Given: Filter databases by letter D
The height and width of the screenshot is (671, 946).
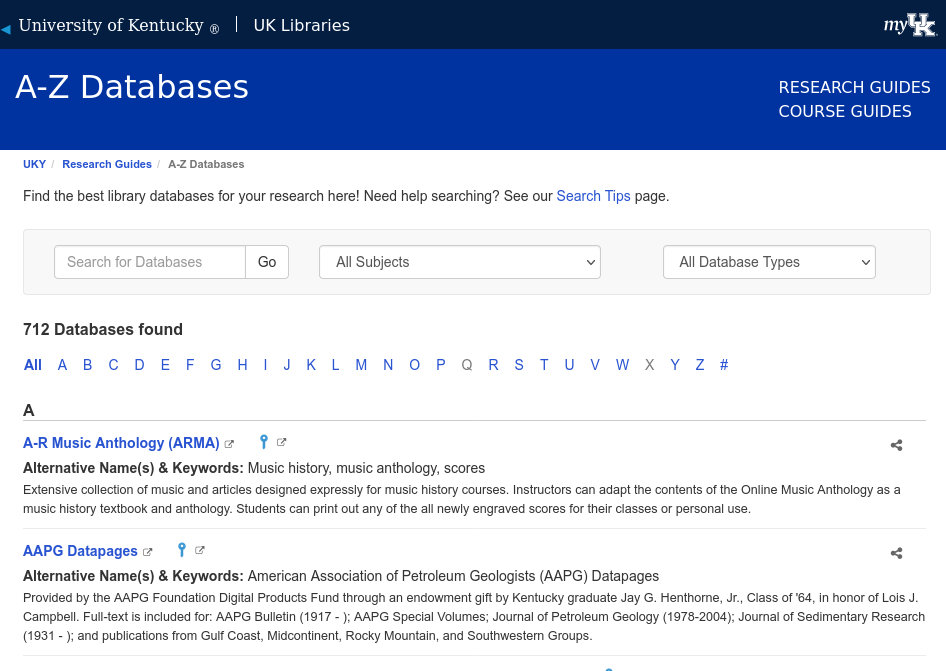Looking at the screenshot, I should click(139, 365).
